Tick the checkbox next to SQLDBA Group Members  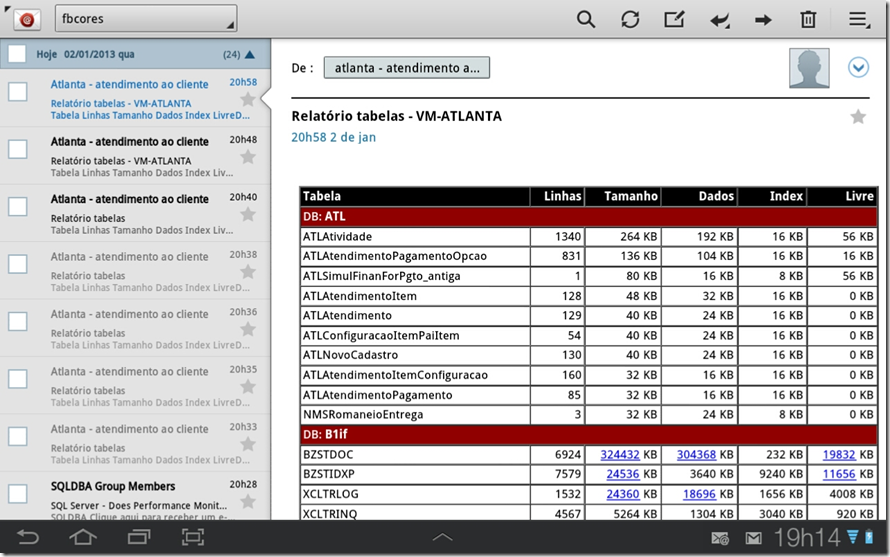tap(18, 493)
